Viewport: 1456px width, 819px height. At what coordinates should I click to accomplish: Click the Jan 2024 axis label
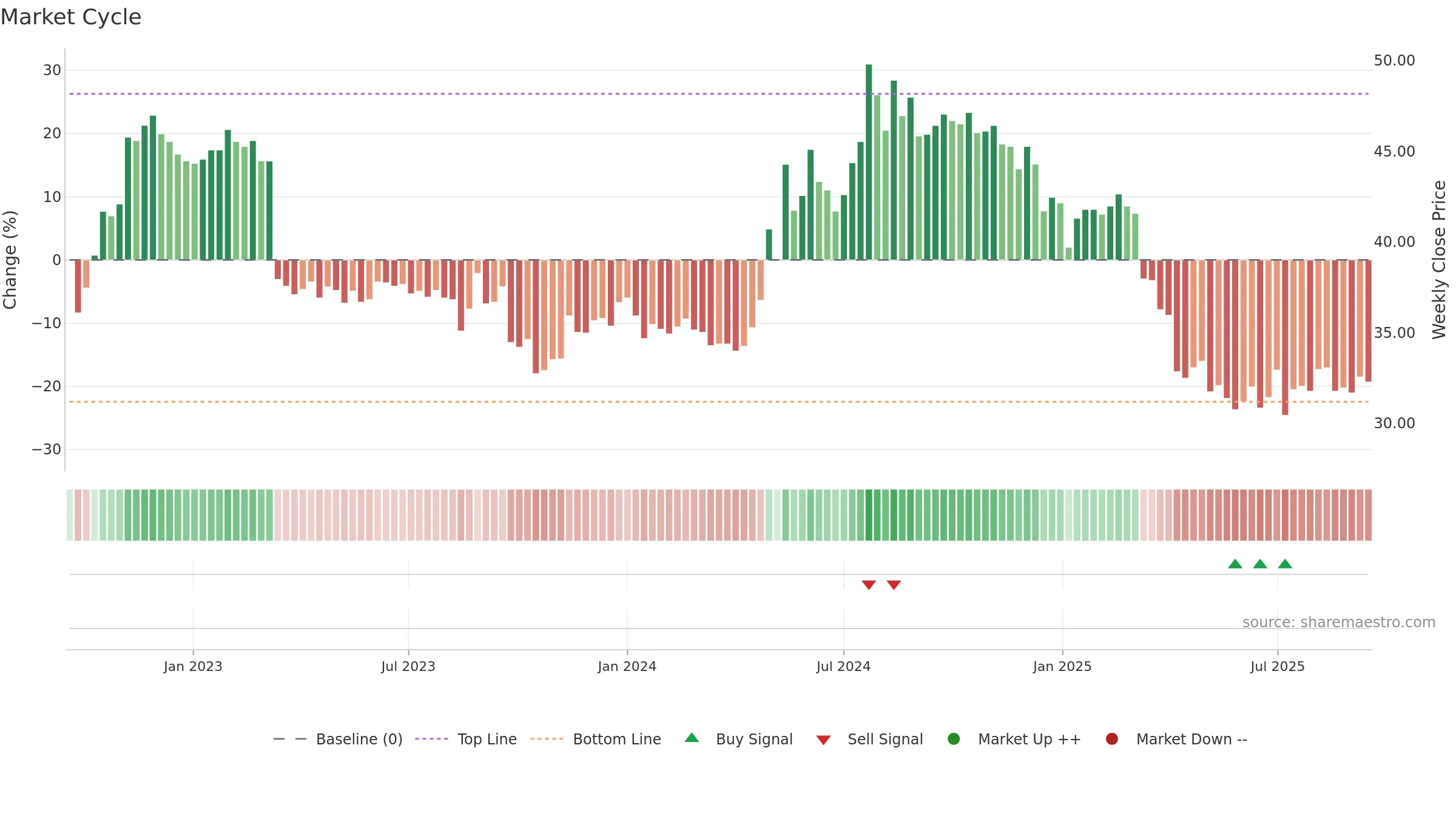627,666
